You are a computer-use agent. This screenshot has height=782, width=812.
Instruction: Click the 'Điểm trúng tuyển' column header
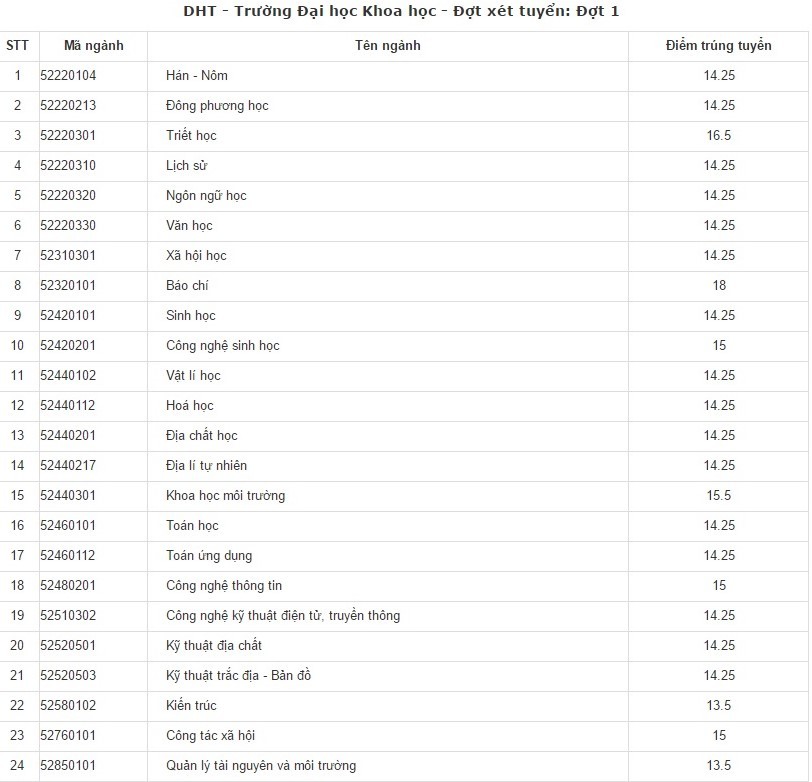pos(718,46)
